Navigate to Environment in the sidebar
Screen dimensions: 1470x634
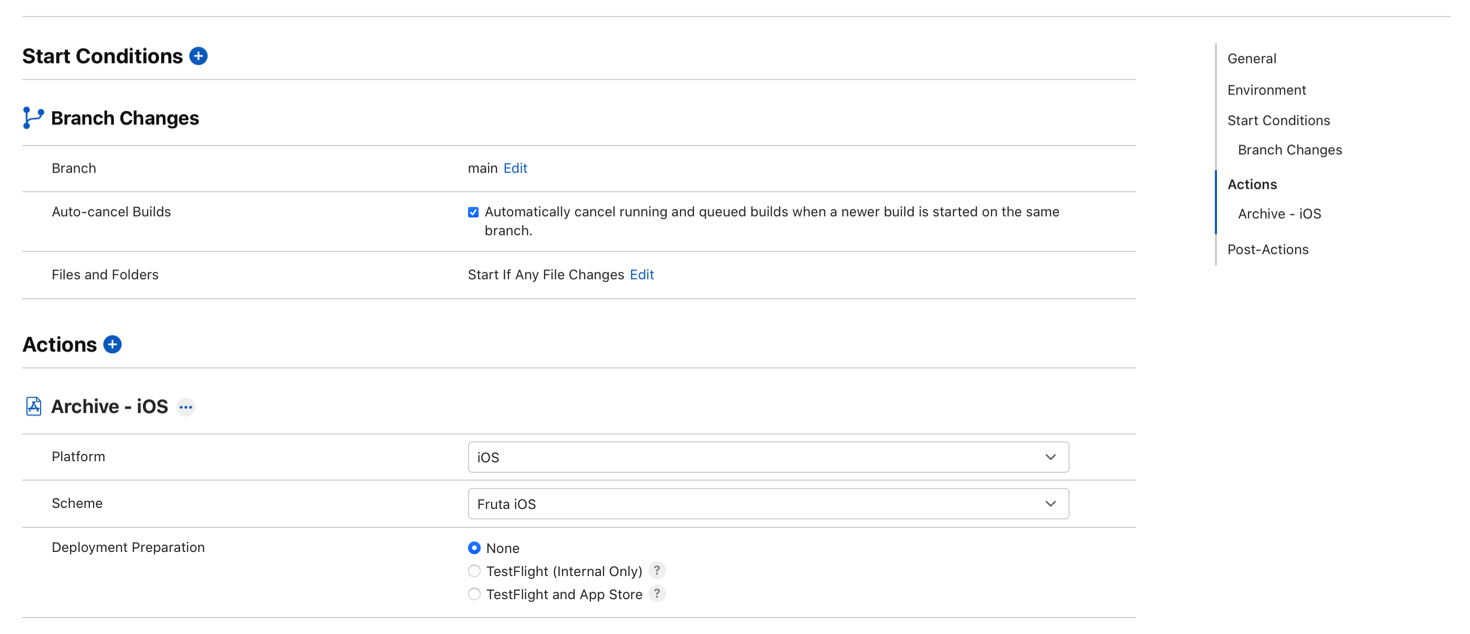pos(1266,89)
